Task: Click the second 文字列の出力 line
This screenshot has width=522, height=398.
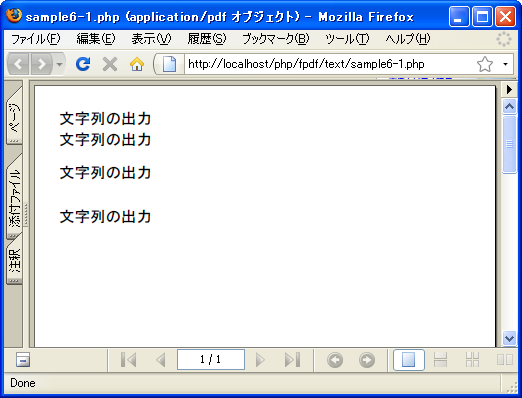Action: [105, 139]
